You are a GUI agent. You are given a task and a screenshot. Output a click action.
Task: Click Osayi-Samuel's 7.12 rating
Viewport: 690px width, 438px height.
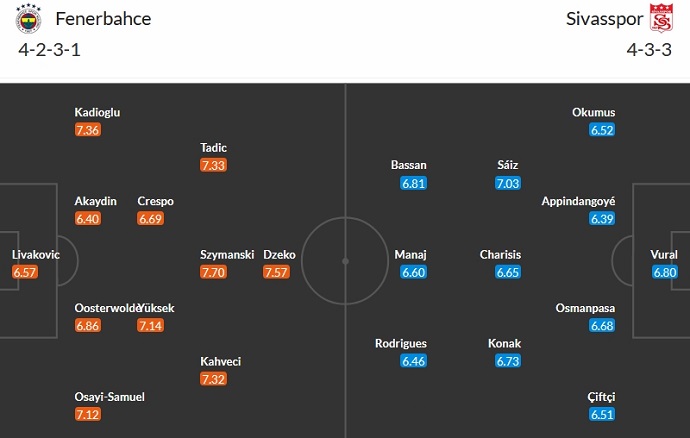pos(87,415)
